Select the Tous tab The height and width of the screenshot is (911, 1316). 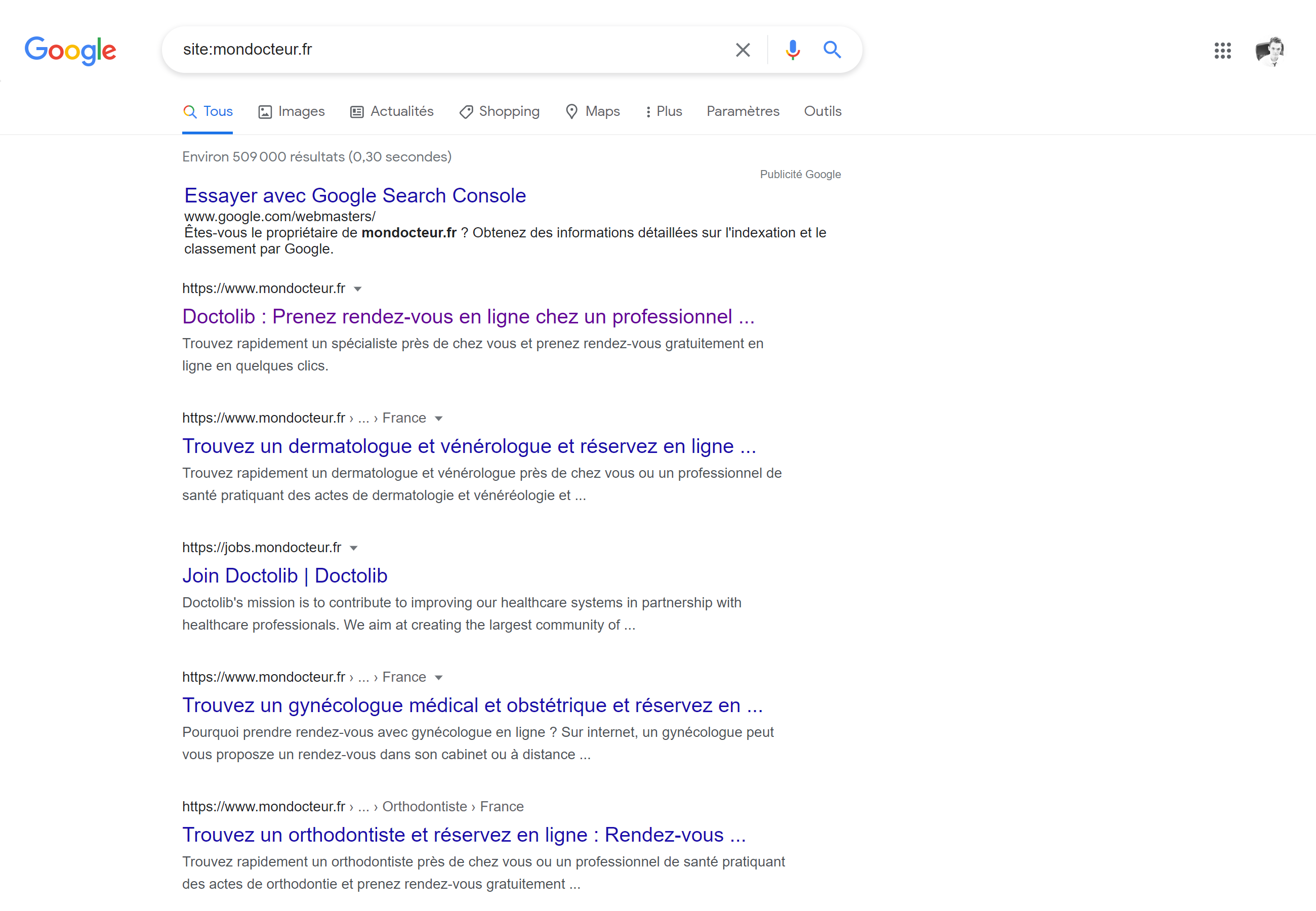[208, 111]
